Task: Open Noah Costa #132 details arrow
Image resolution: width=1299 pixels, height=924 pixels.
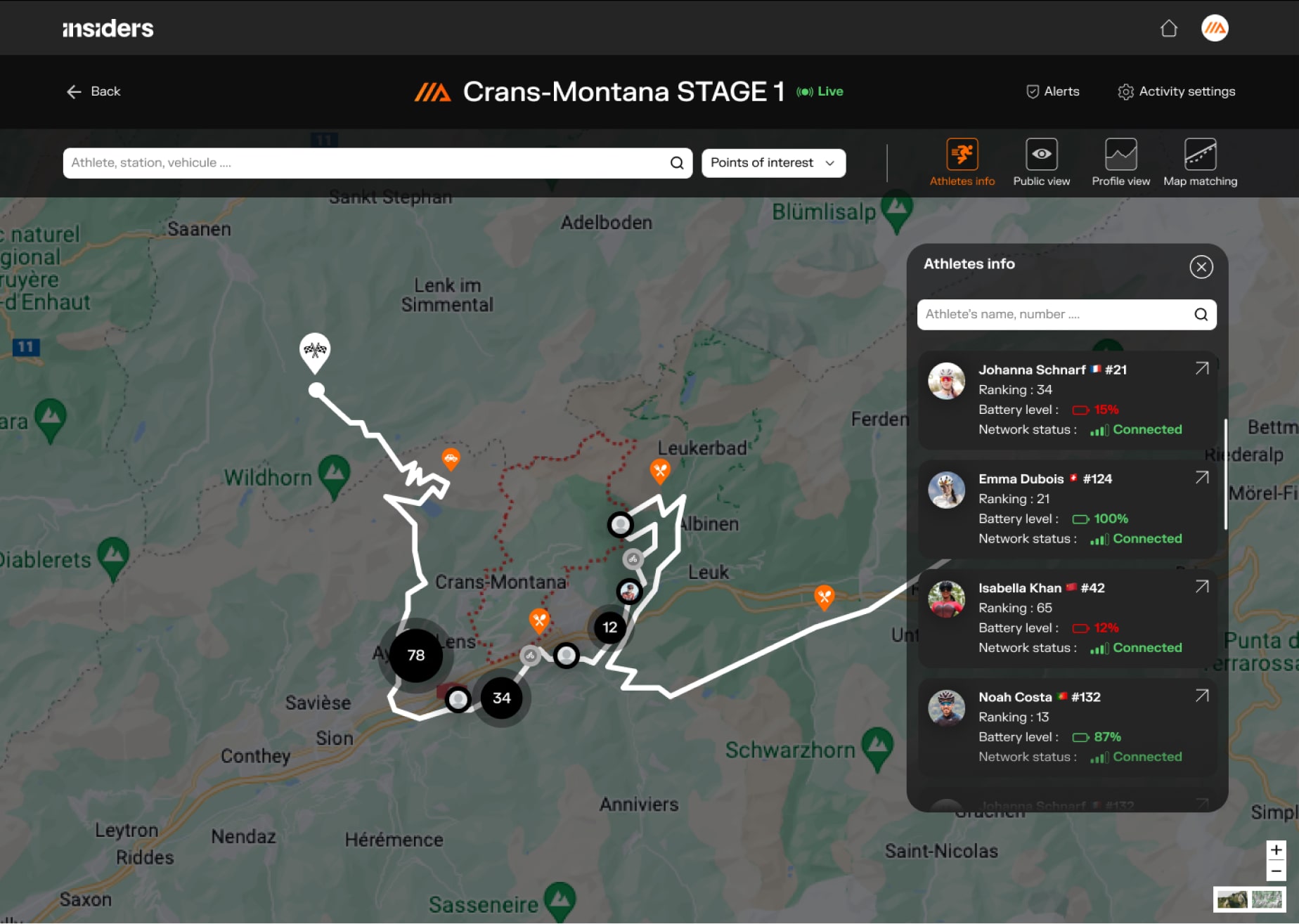Action: coord(1202,695)
